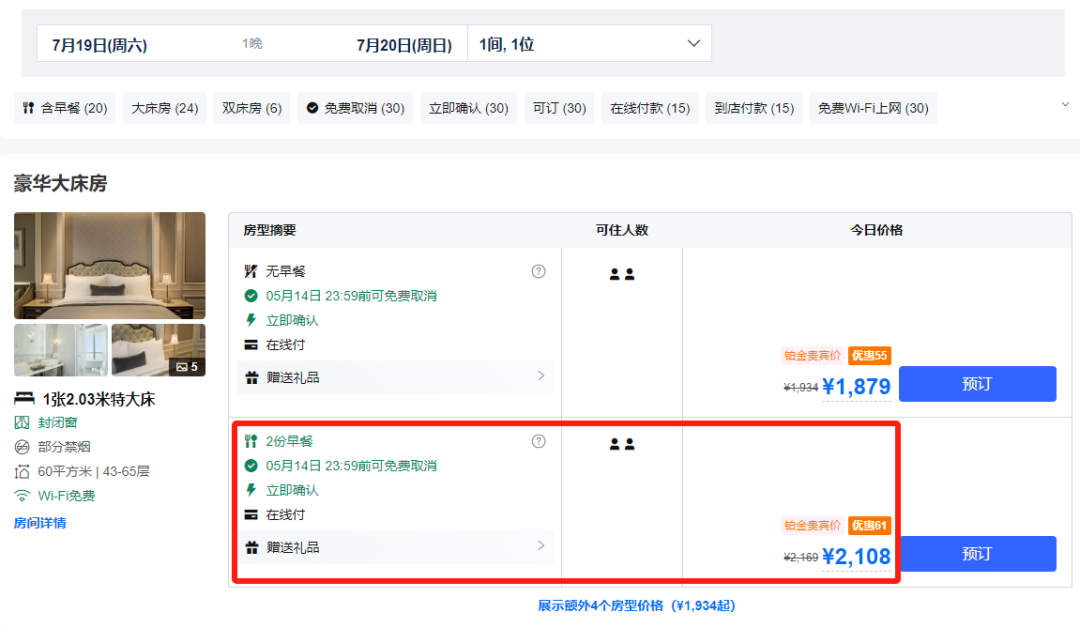
Task: Toggle the 含早餐 (20) filter
Action: point(65,108)
